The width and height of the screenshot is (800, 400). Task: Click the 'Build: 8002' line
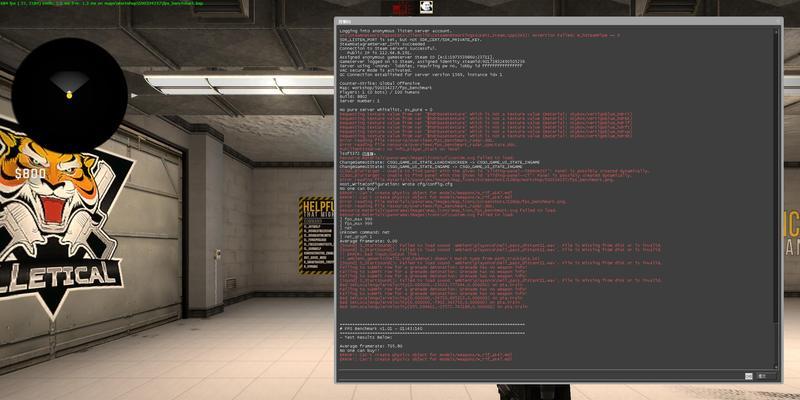pos(353,96)
